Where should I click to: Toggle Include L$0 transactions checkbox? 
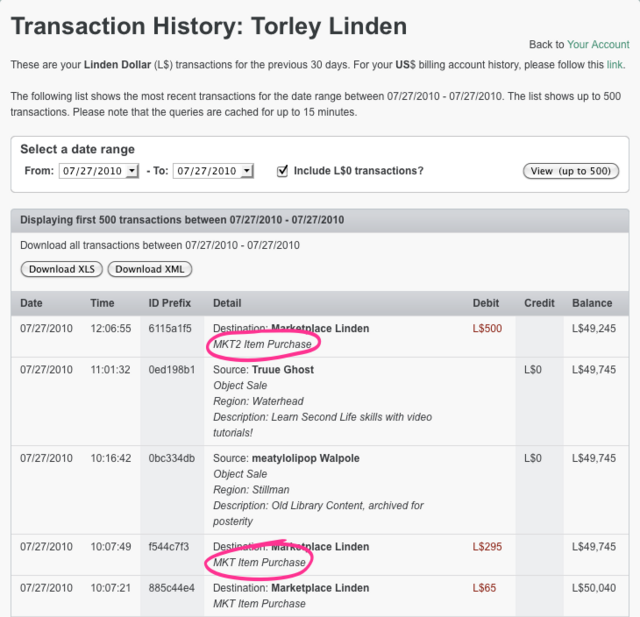(x=283, y=170)
